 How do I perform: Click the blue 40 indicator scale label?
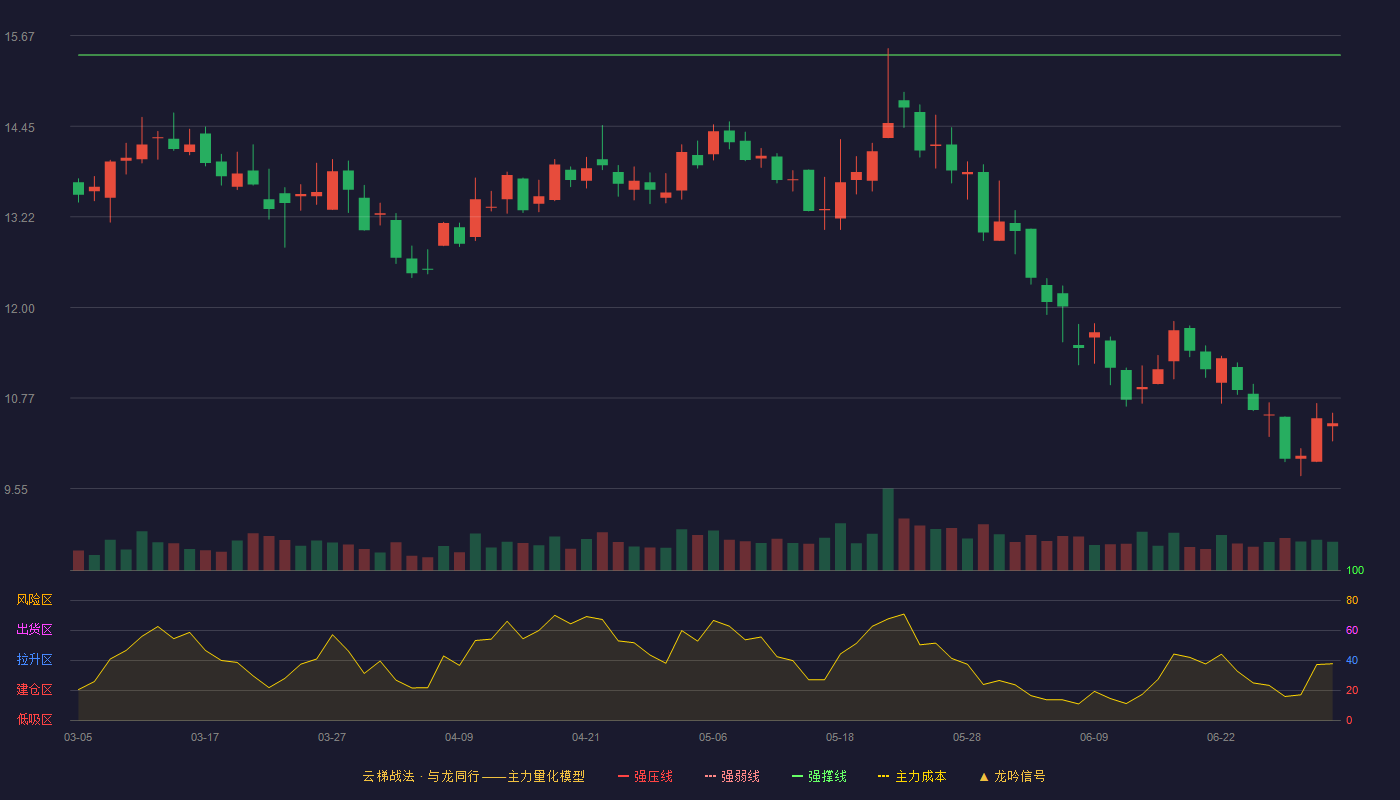1352,661
